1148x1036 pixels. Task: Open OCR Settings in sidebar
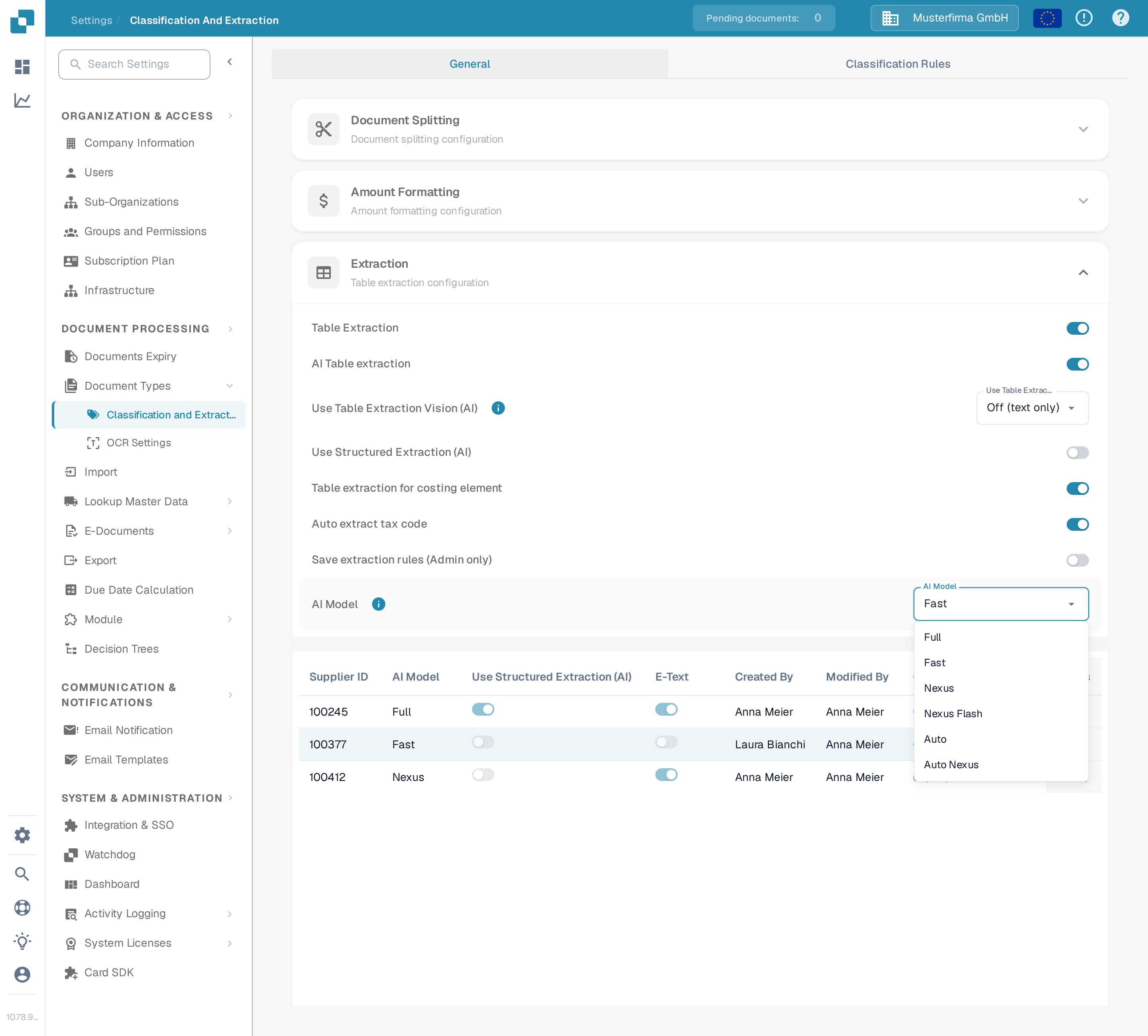(x=138, y=443)
